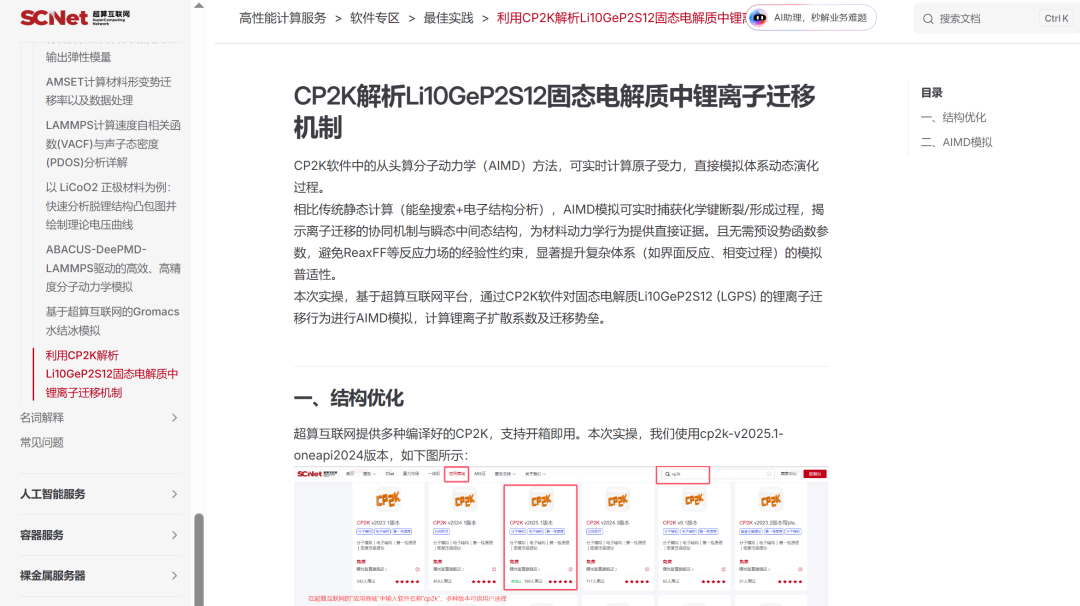Screen dimensions: 1080x606
Task: Open 常见问题 in the sidebar
Action: 42,442
